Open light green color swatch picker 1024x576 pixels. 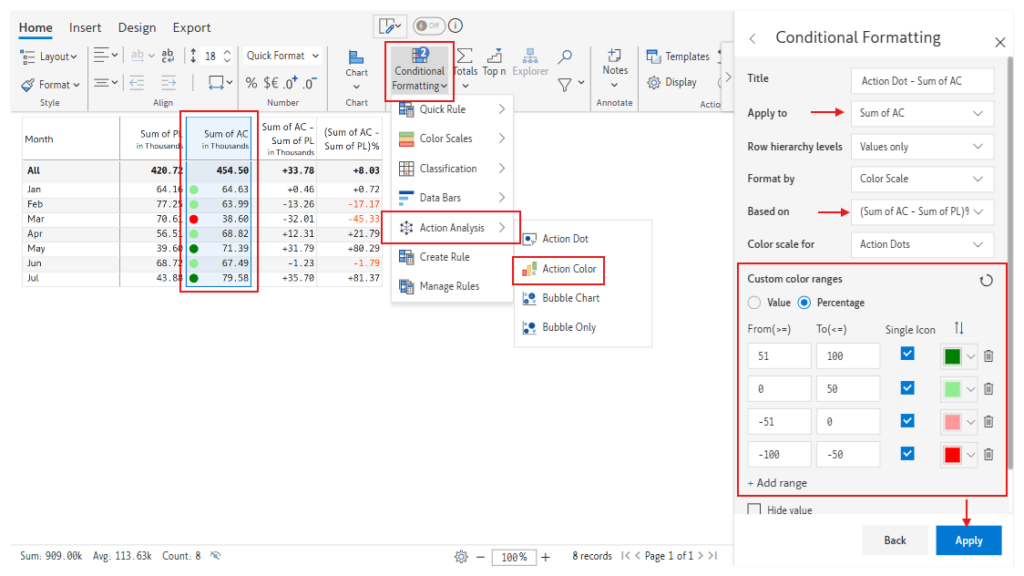(959, 389)
